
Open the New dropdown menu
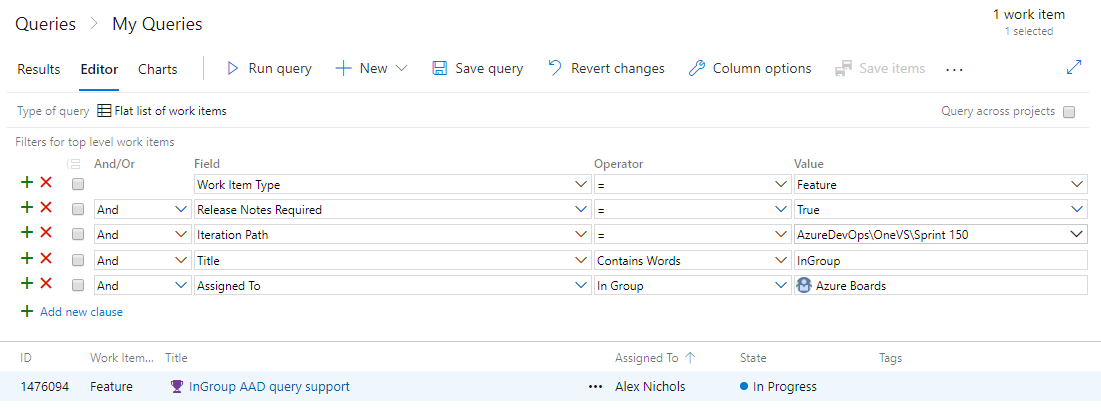[x=372, y=69]
